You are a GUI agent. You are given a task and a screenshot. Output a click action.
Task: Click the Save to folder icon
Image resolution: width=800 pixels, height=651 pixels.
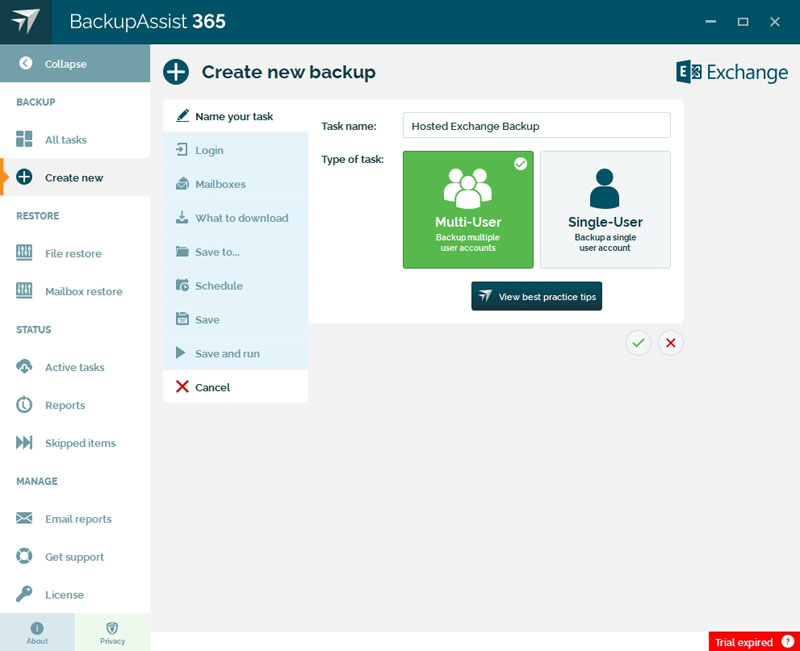tap(182, 251)
